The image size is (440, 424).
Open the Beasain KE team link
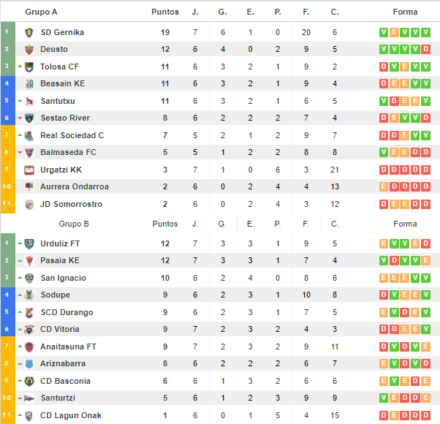click(63, 83)
